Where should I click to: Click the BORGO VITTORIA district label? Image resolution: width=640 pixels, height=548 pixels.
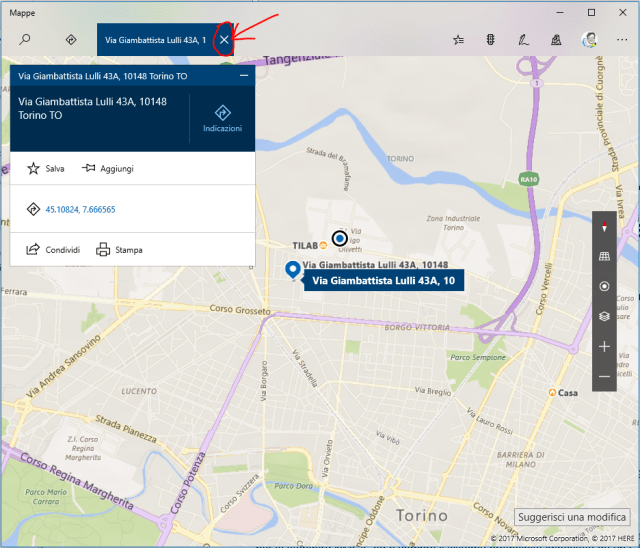417,327
